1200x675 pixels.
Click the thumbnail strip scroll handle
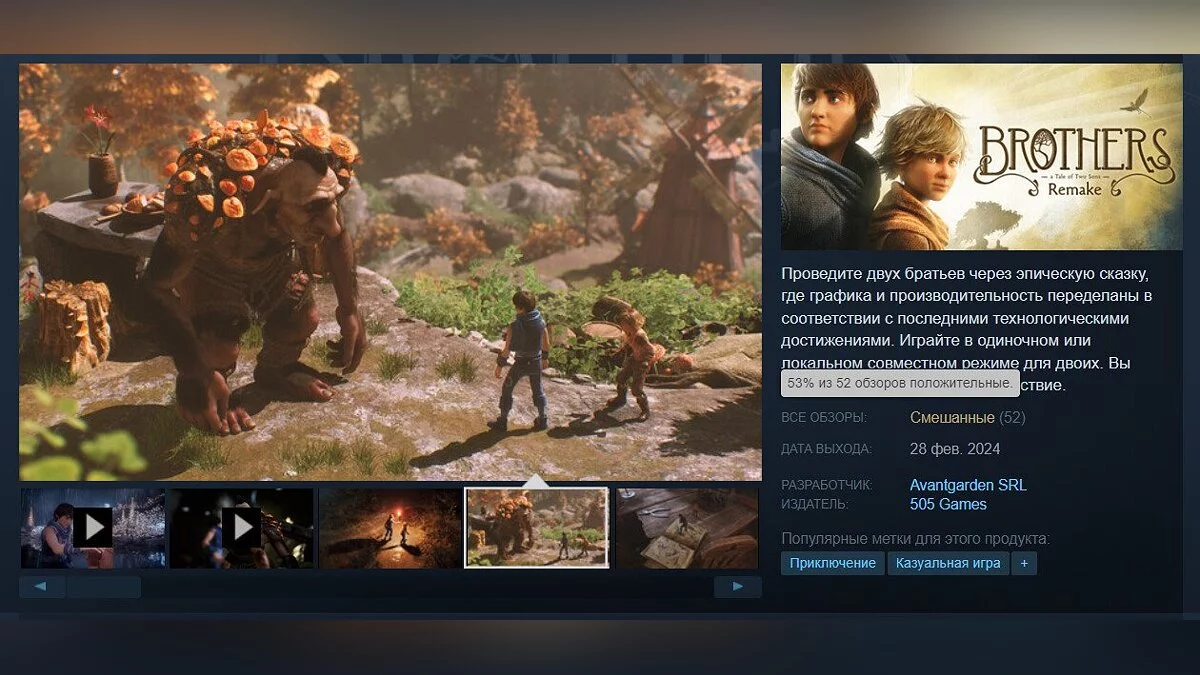point(103,587)
